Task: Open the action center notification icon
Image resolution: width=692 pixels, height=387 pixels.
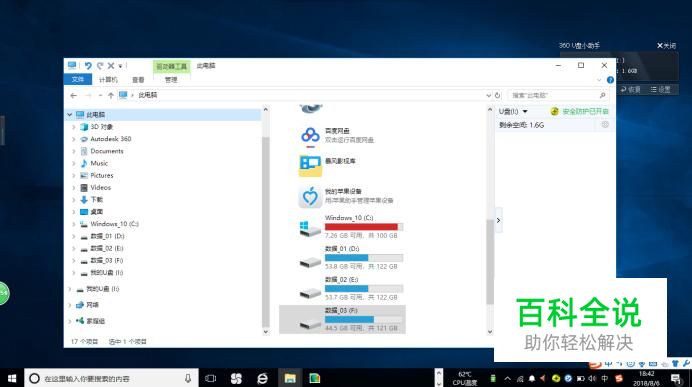Action: [675, 379]
